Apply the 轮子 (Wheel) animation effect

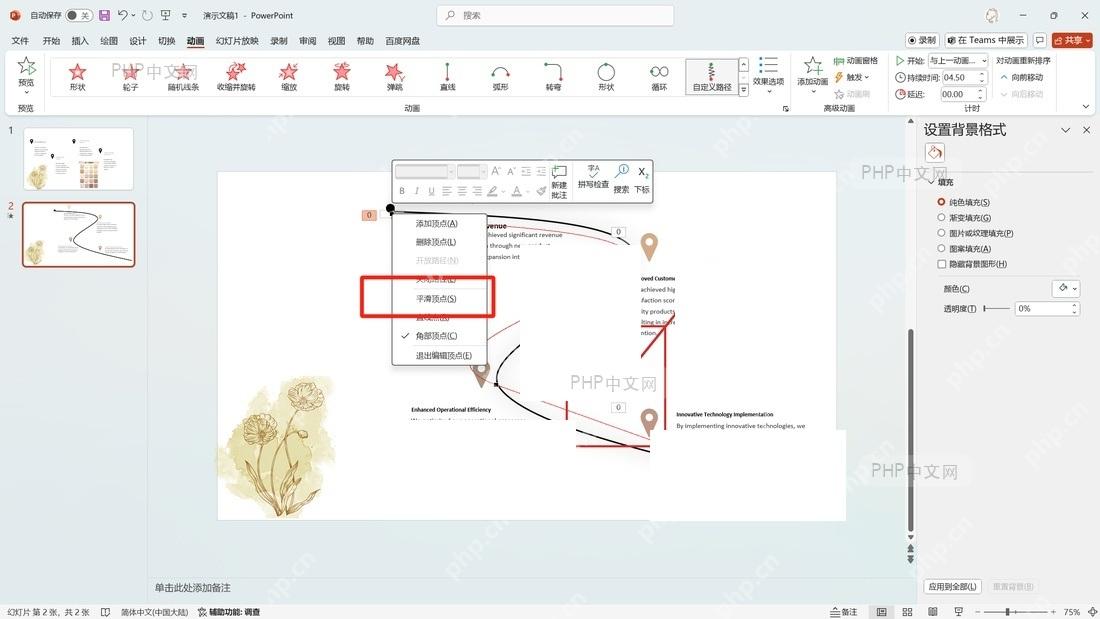click(130, 76)
